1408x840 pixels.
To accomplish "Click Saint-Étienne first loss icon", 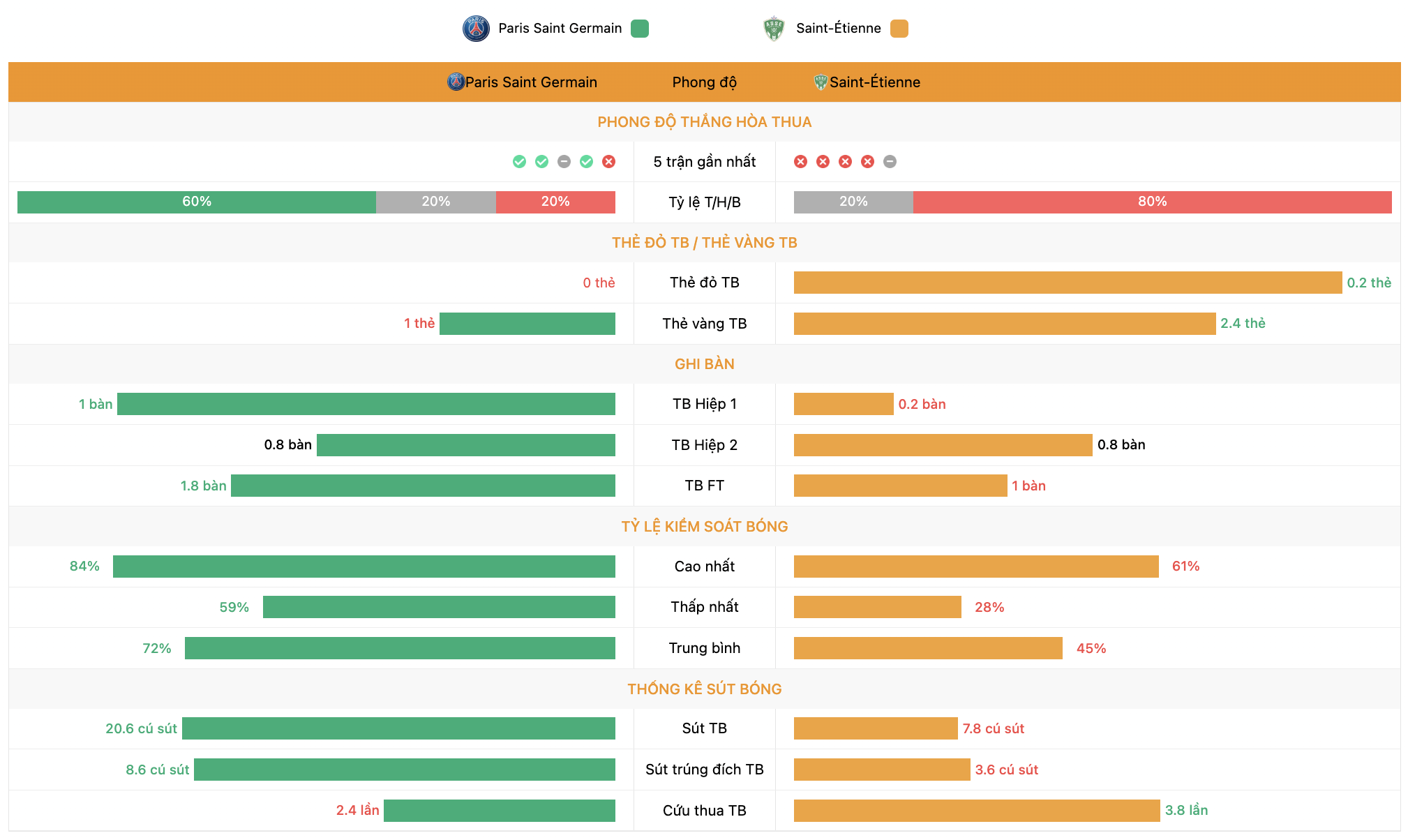I will click(x=800, y=162).
